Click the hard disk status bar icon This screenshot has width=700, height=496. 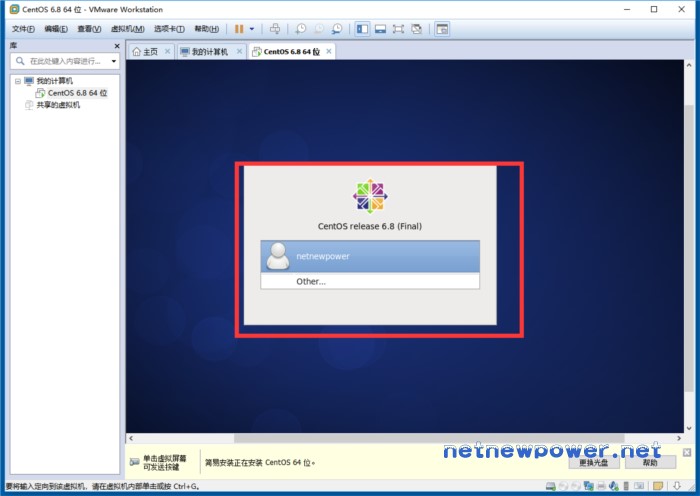tap(551, 486)
